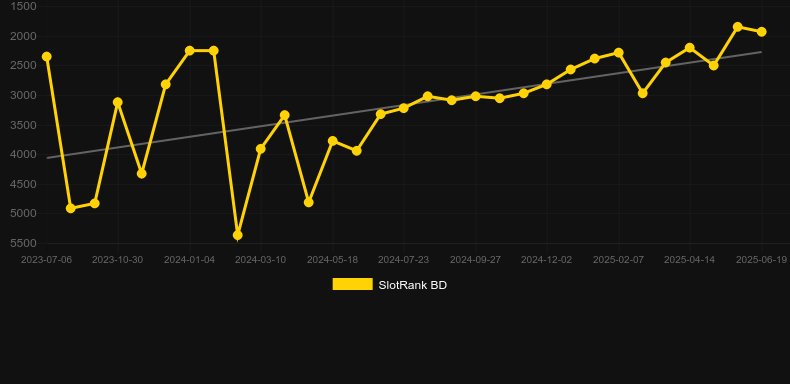This screenshot has width=790, height=384.
Task: Click the 3000 y-axis label
Action: pyautogui.click(x=23, y=95)
